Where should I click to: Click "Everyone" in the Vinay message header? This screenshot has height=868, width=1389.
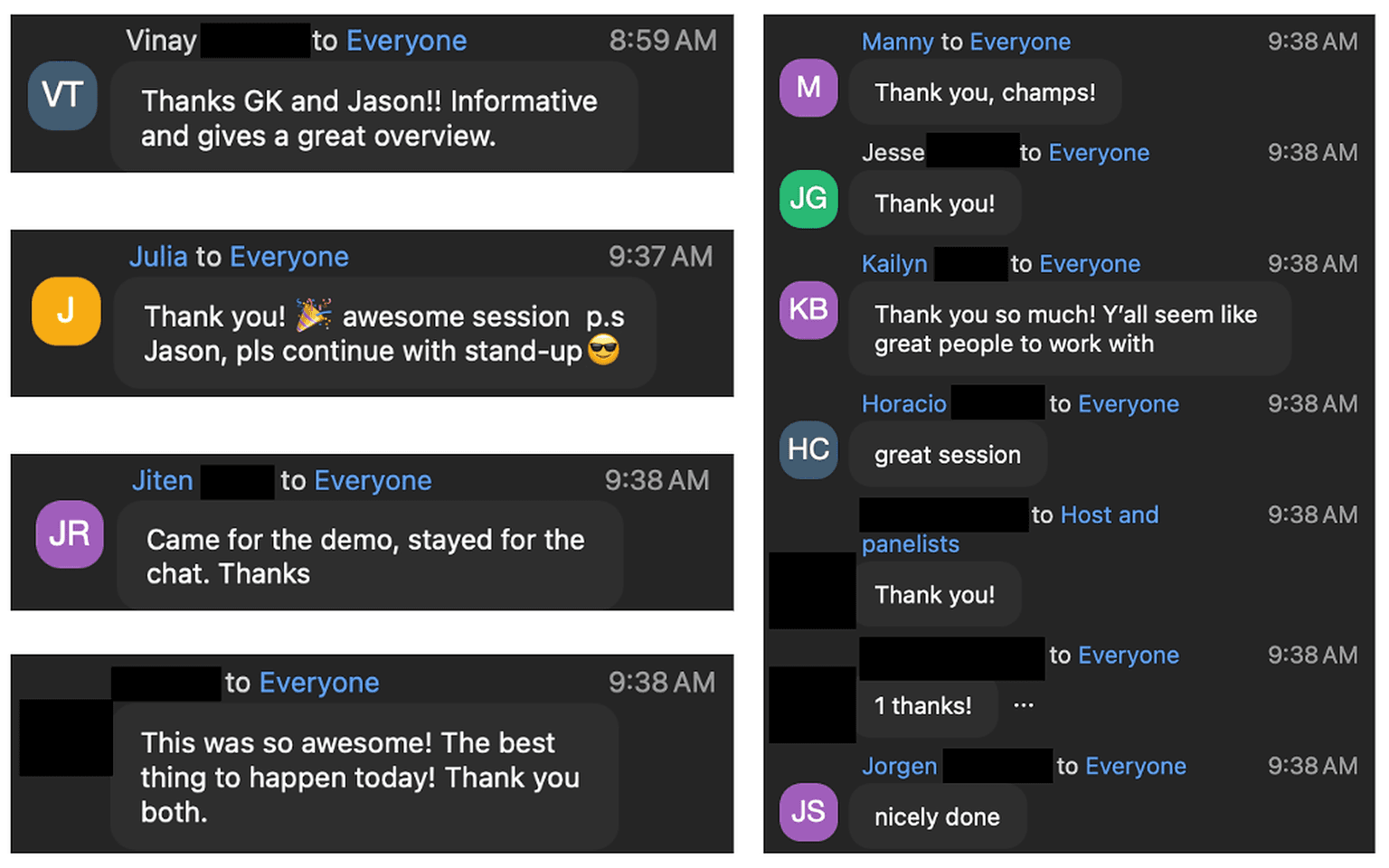tap(406, 41)
